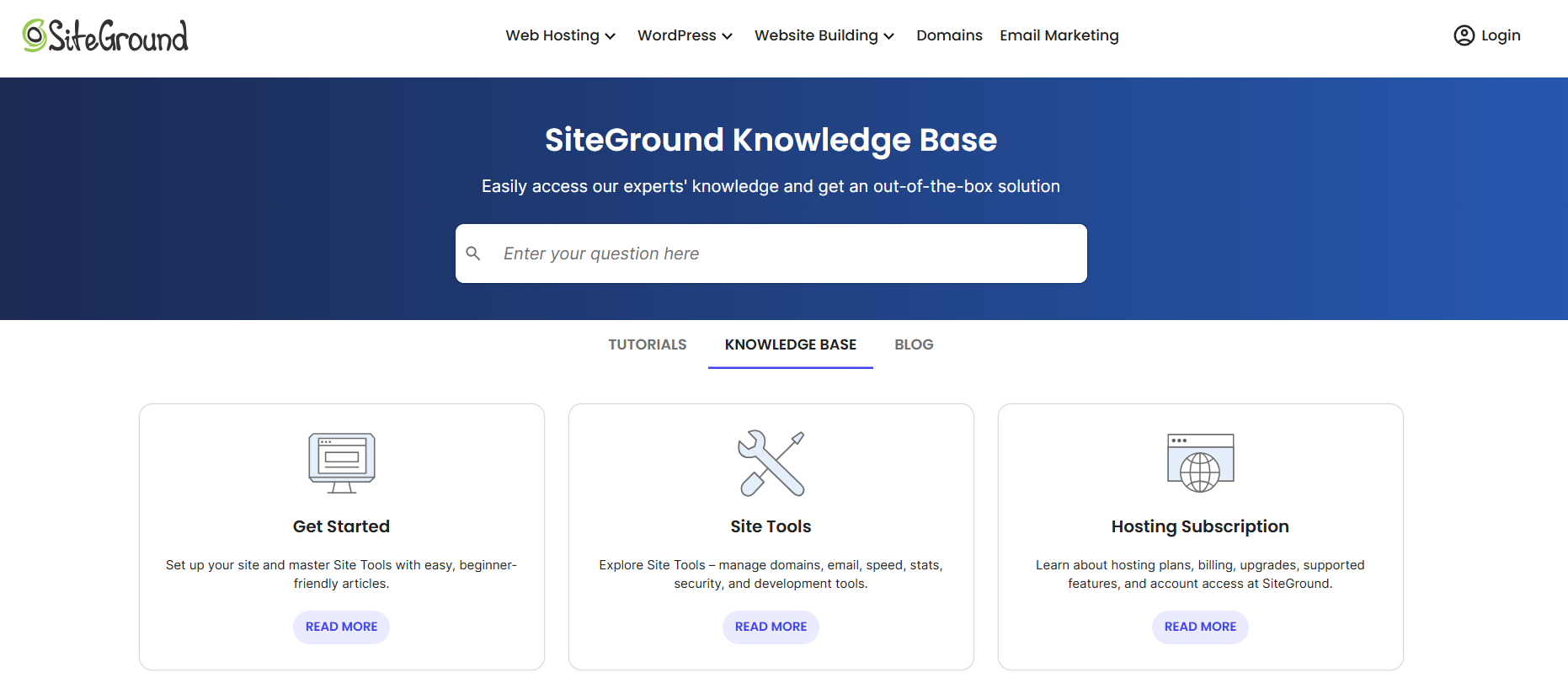Screen dimensions: 1568x678
Task: Click the 'Explore Site Tools – manage domains' description
Action: (771, 574)
